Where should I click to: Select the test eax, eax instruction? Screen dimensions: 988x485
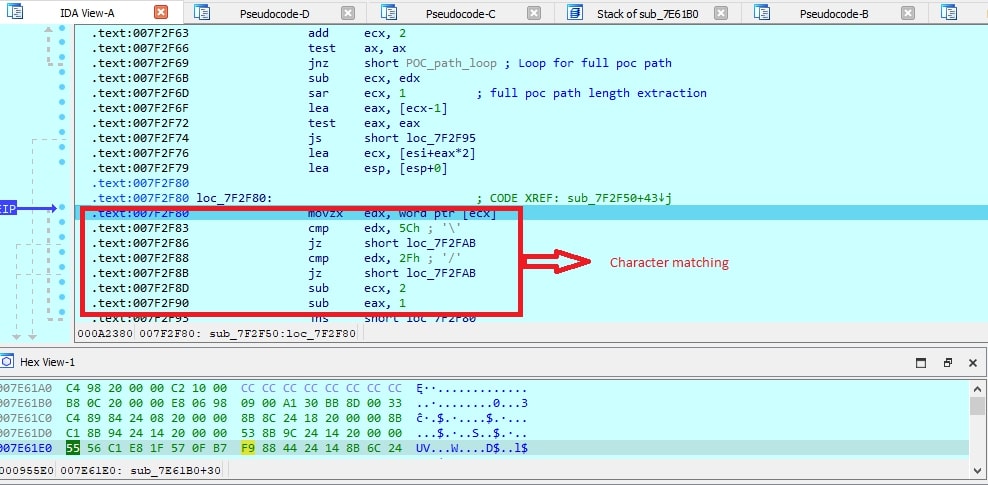[364, 123]
